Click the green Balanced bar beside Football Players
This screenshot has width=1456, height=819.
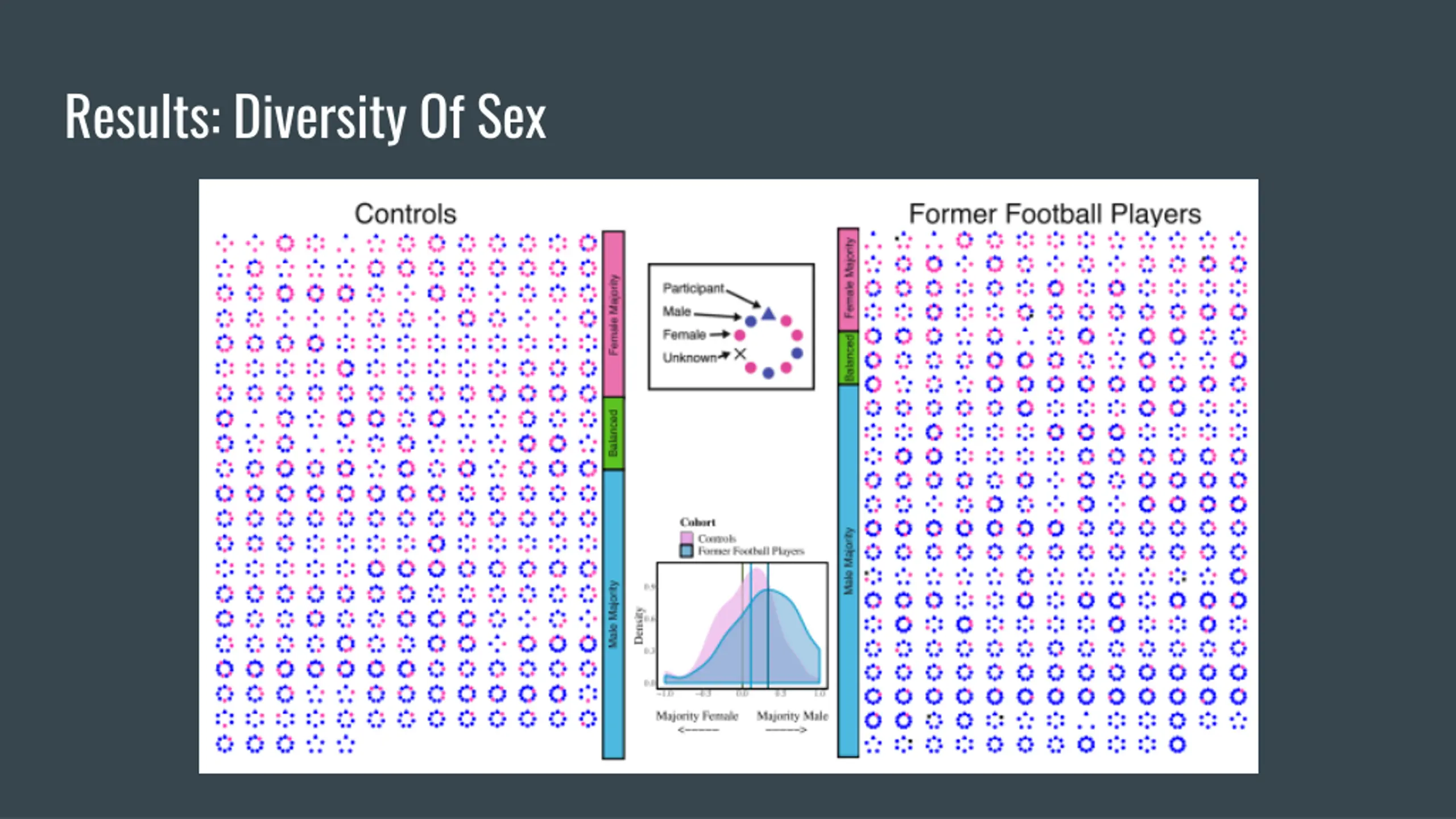tap(848, 358)
